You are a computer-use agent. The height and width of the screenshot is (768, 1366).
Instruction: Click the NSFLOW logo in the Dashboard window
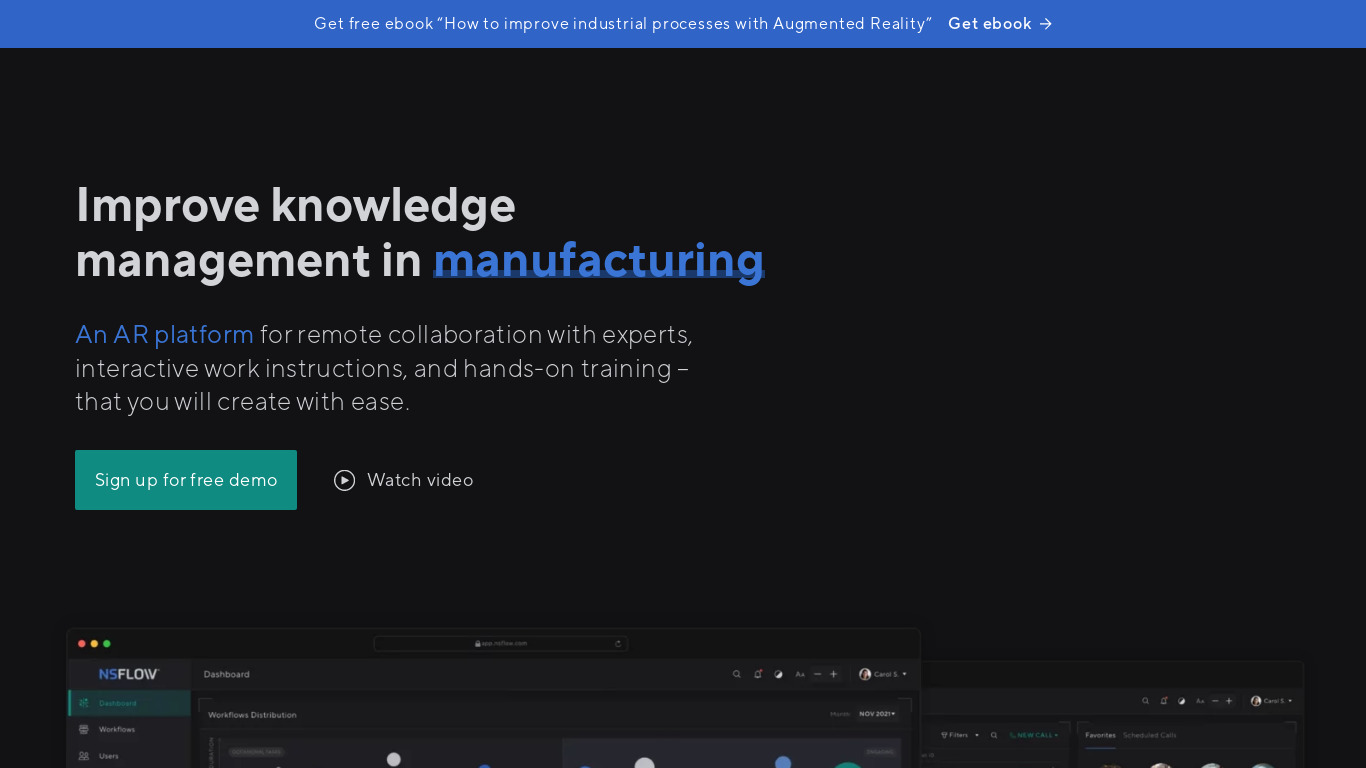(x=129, y=674)
